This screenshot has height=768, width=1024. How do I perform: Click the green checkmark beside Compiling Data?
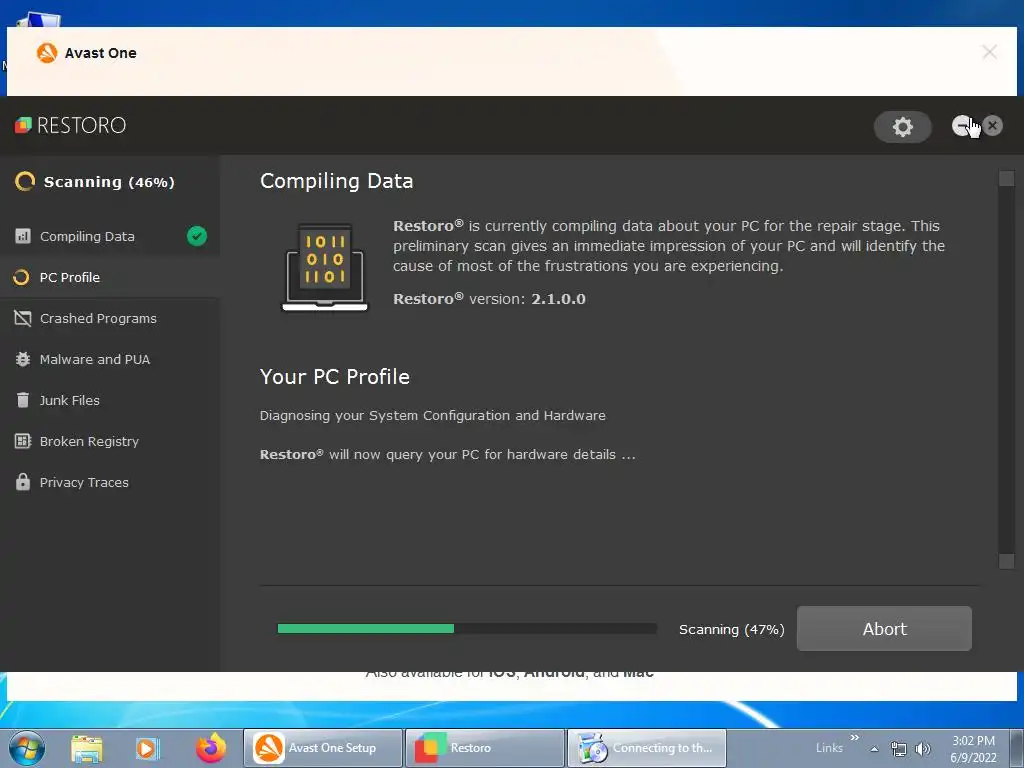pyautogui.click(x=197, y=236)
